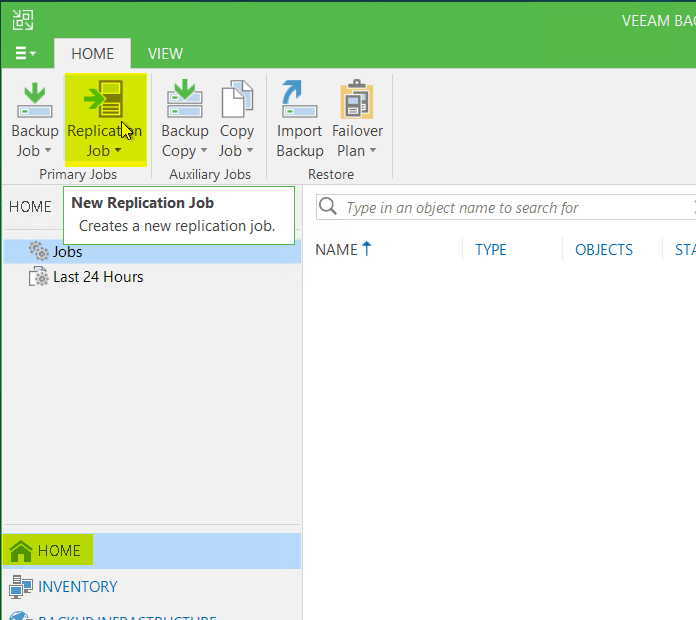Click the Inventory computers icon
The height and width of the screenshot is (620, 696).
click(x=21, y=587)
